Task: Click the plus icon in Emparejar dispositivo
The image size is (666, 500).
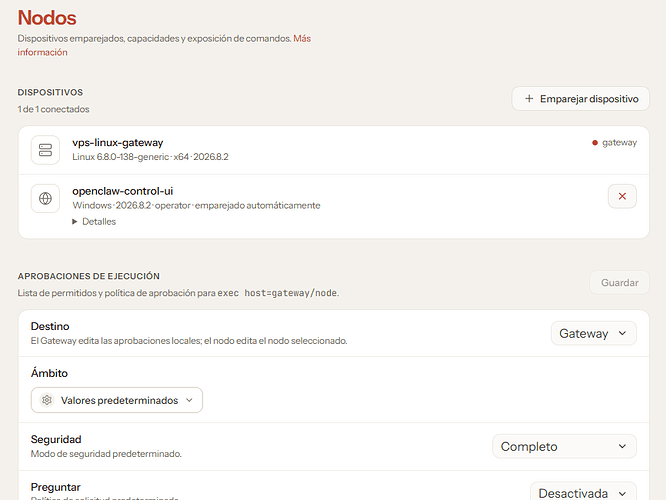Action: (529, 99)
